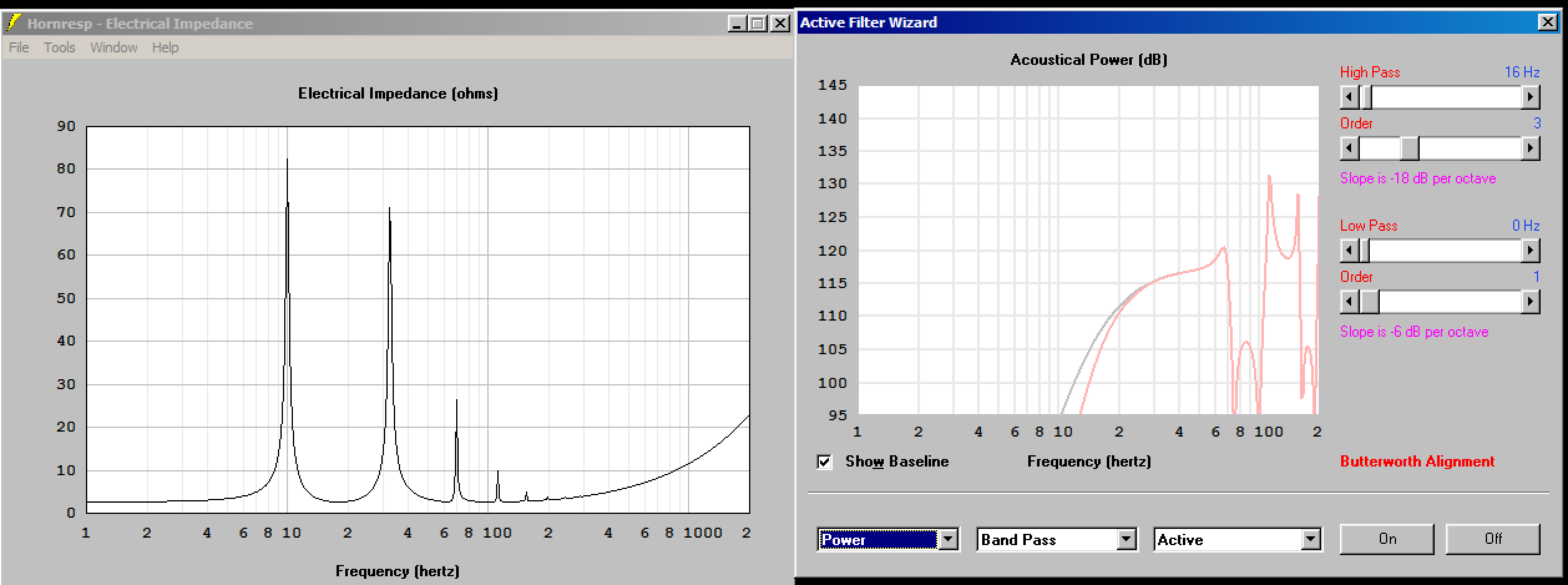Minimize the Hornresp Electrical Impedance window
This screenshot has height=585, width=1568.
(737, 24)
